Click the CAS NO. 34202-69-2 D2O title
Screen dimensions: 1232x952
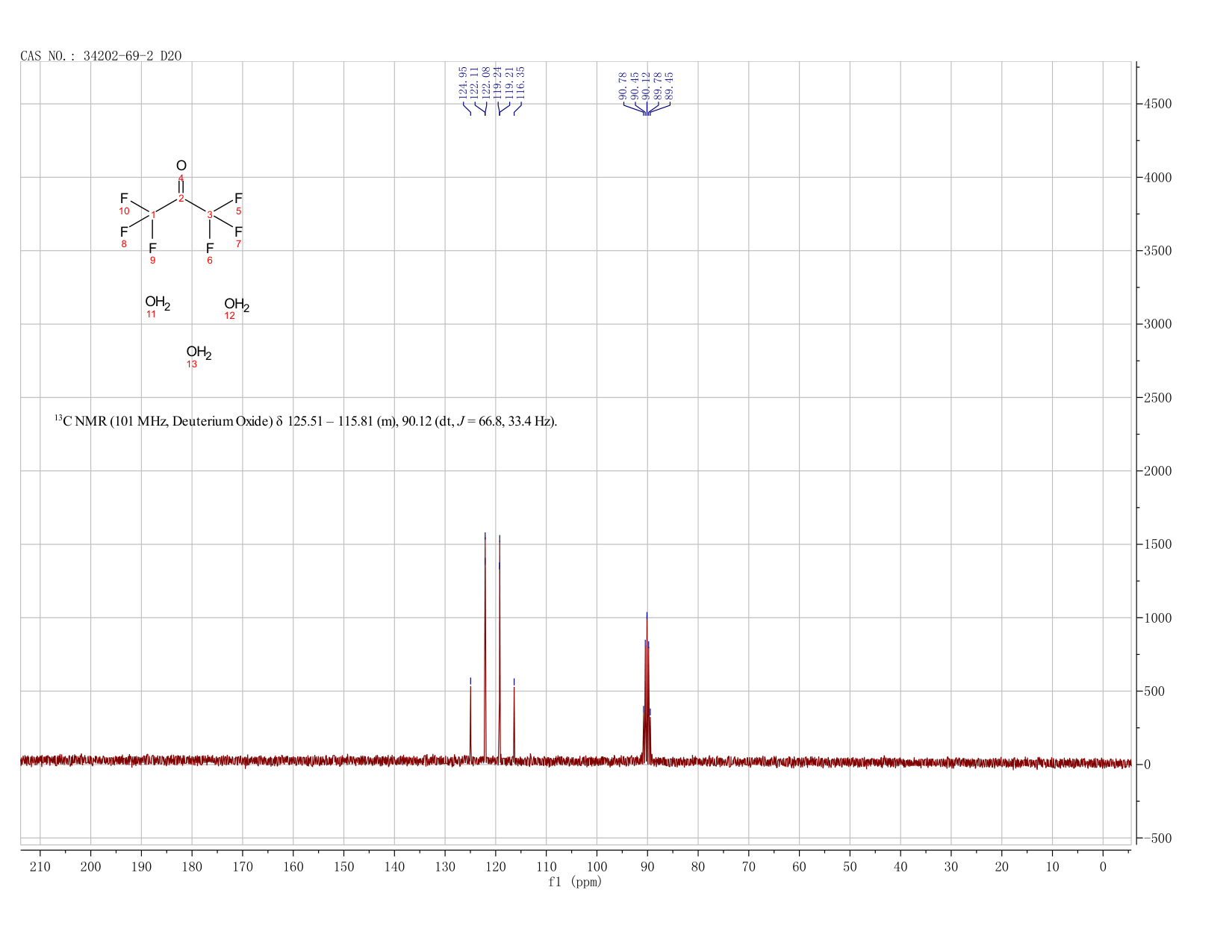pos(101,56)
